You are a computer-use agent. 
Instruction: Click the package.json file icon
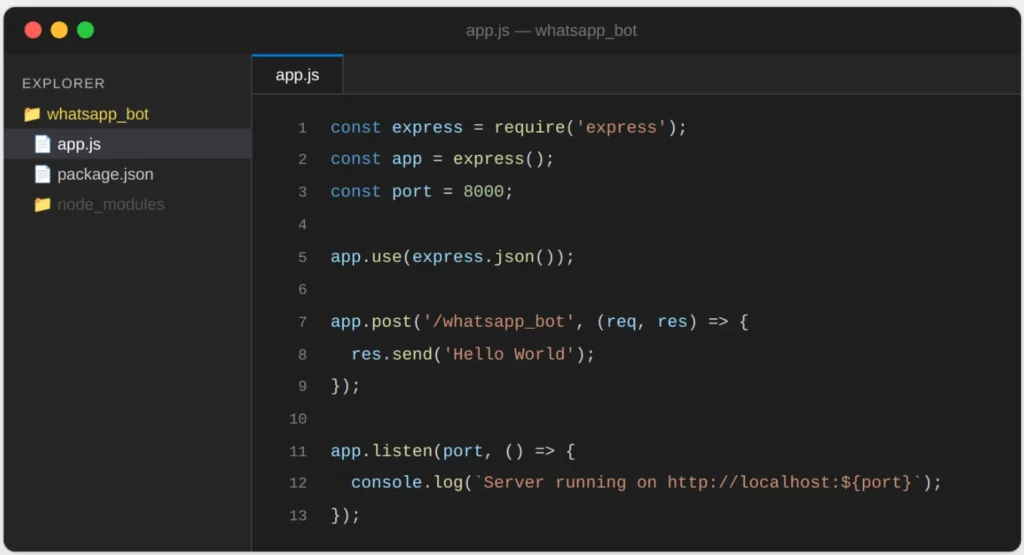coord(42,174)
